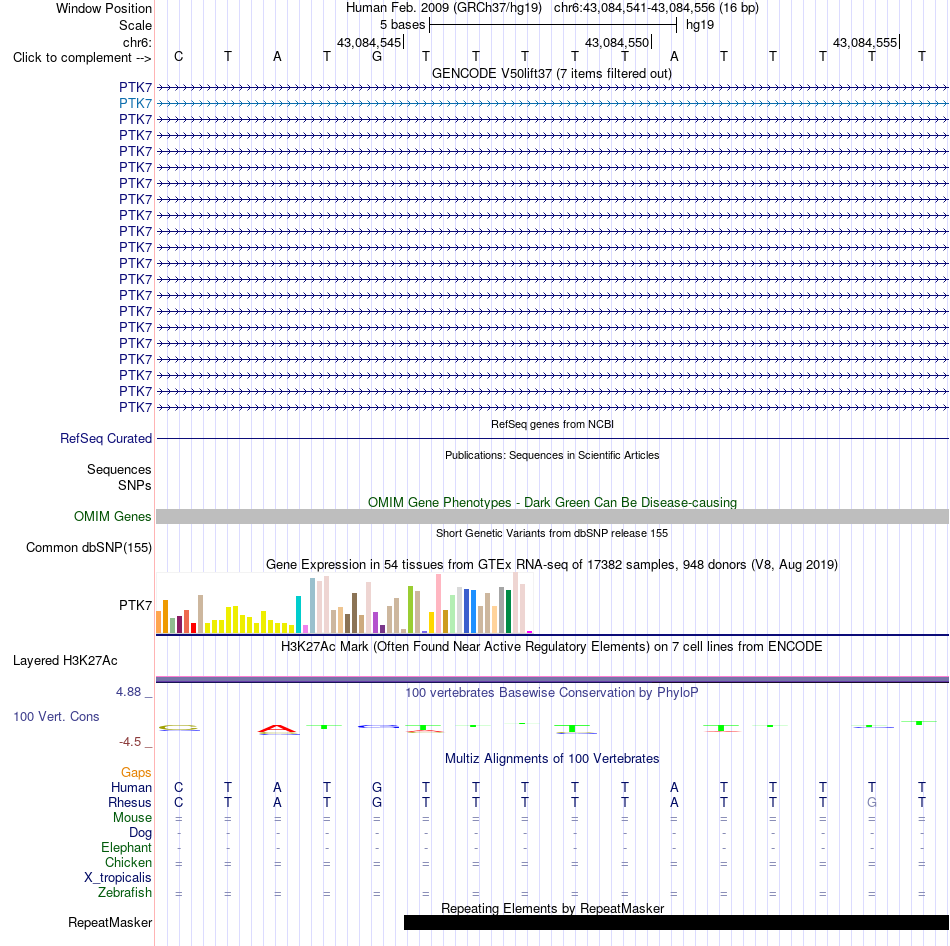950x946 pixels.
Task: Click the 'Dog' alignment row label
Action: point(140,833)
